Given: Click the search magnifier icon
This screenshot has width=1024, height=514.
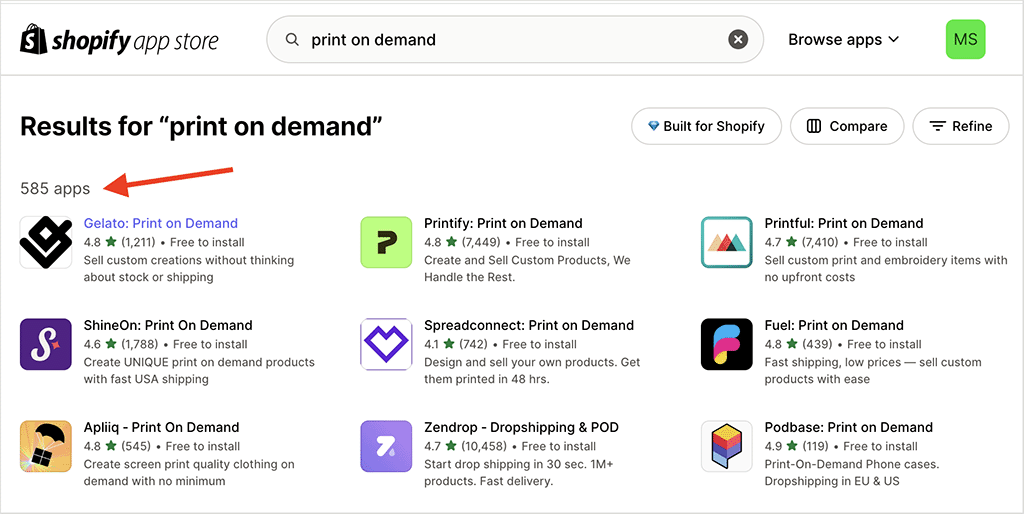Looking at the screenshot, I should pyautogui.click(x=293, y=40).
